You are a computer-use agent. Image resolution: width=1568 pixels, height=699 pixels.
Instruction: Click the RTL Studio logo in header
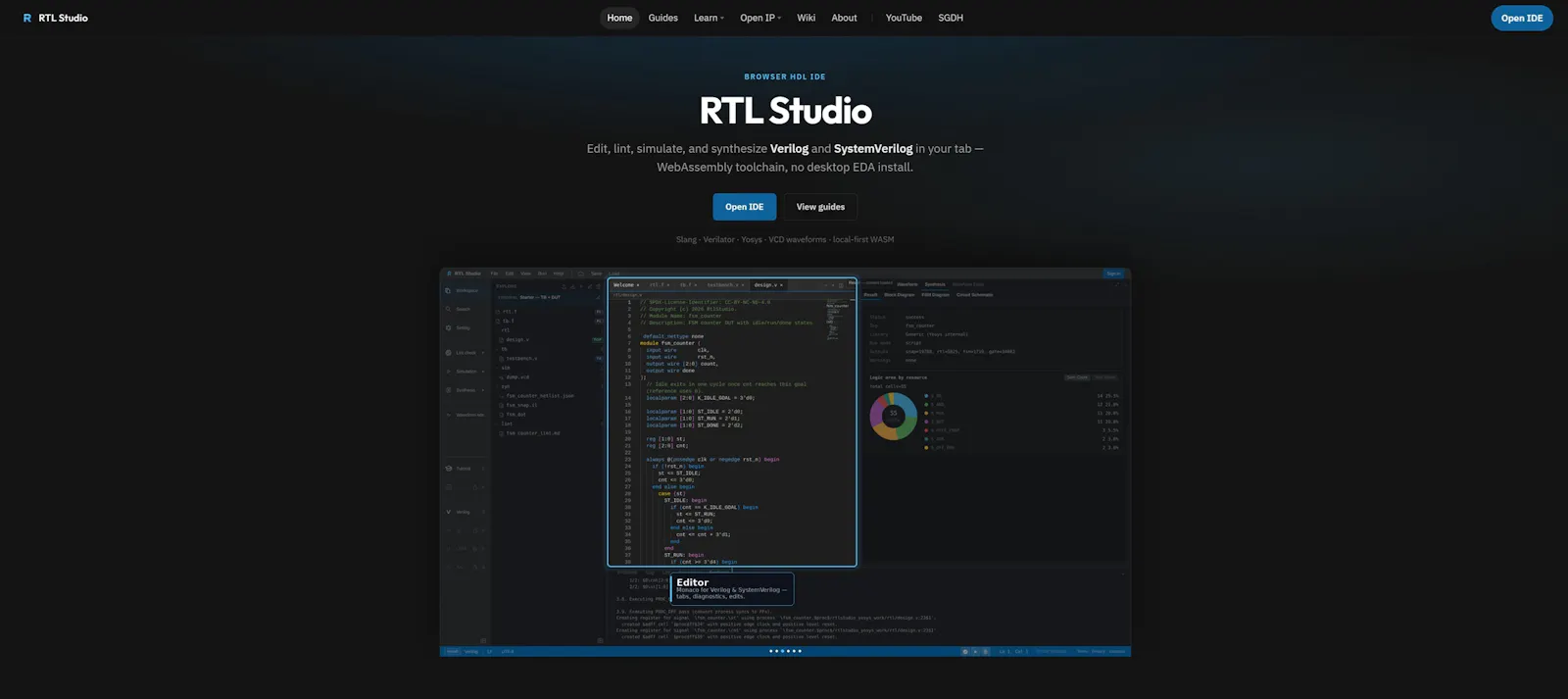pyautogui.click(x=55, y=18)
